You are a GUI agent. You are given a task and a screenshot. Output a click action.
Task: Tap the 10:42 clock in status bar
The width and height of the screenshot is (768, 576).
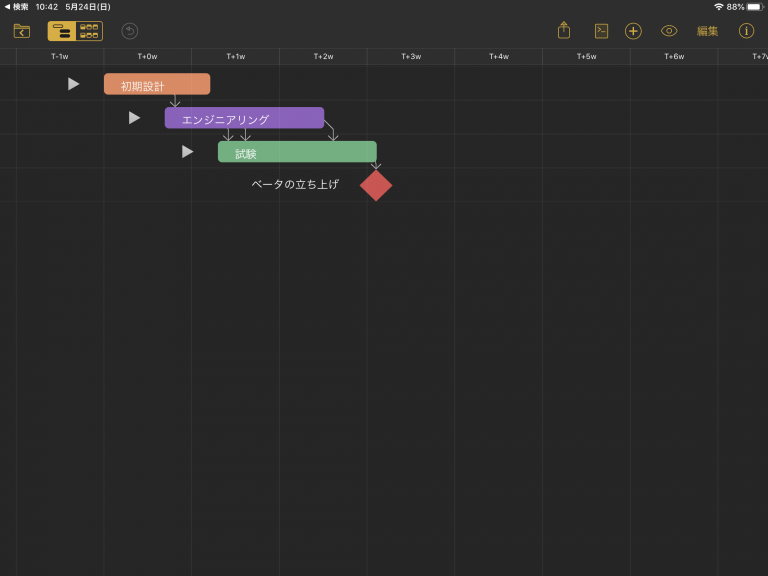(47, 7)
